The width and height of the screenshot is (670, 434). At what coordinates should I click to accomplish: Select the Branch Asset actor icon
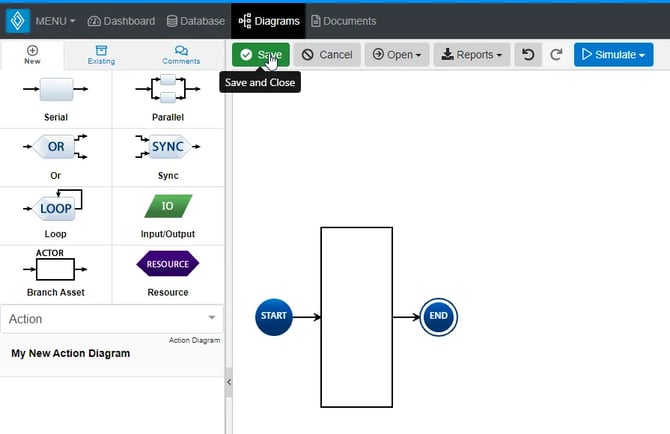coord(56,265)
